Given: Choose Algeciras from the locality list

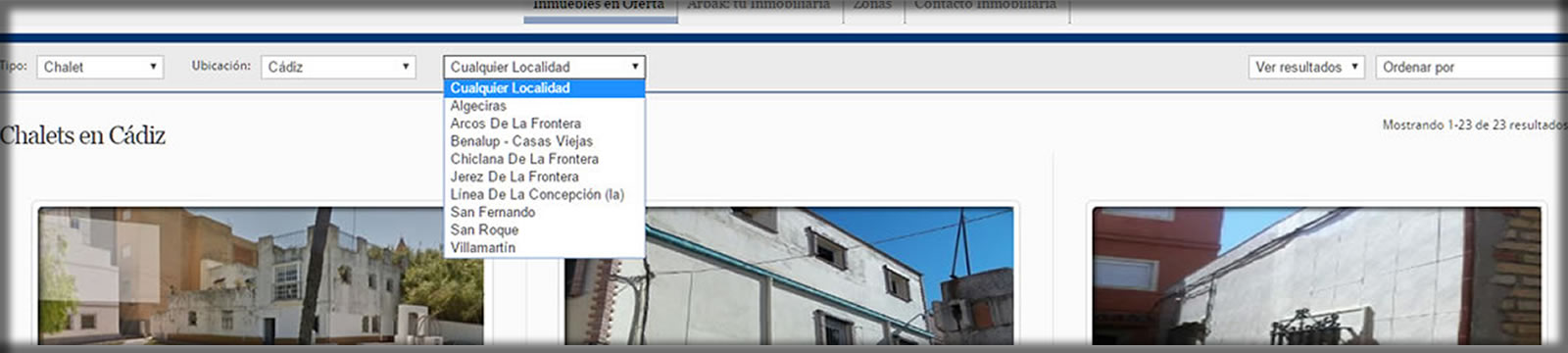Looking at the screenshot, I should 544,106.
